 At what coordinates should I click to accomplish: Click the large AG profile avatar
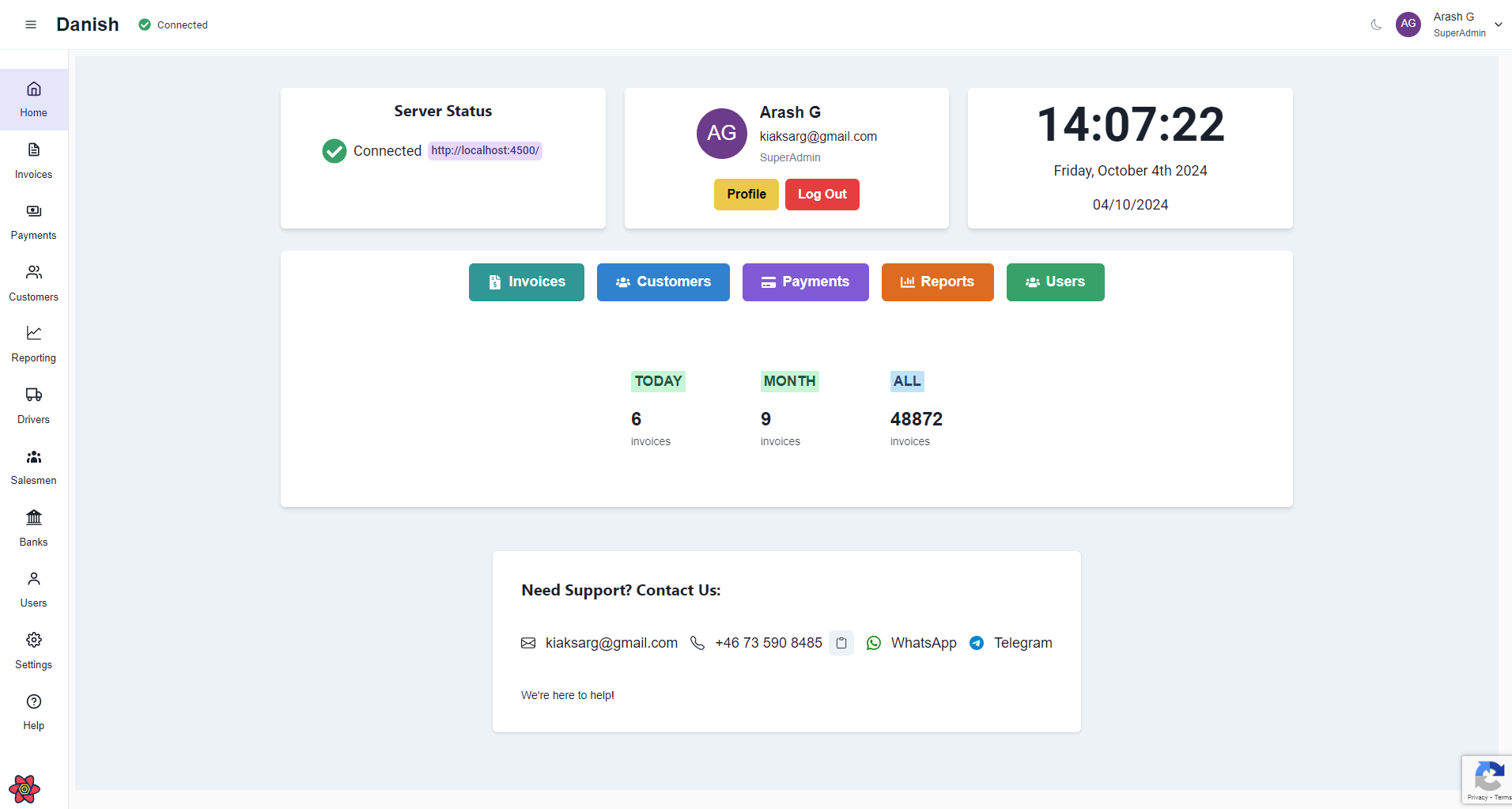coord(721,134)
